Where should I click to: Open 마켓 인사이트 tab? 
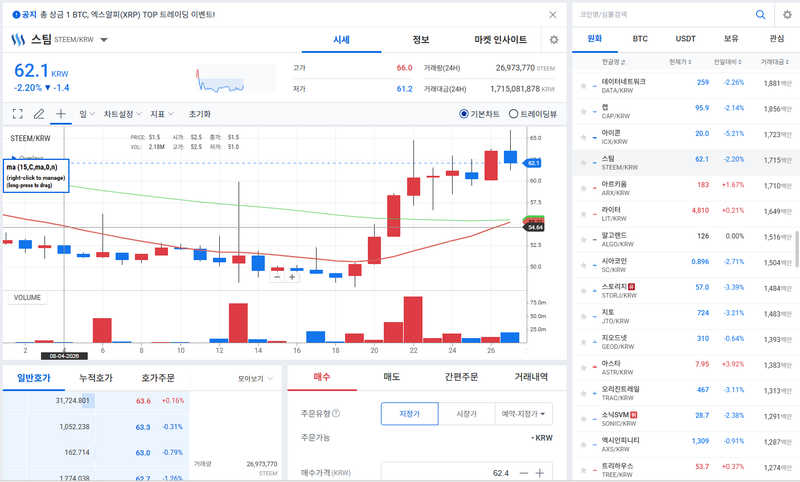tap(501, 40)
